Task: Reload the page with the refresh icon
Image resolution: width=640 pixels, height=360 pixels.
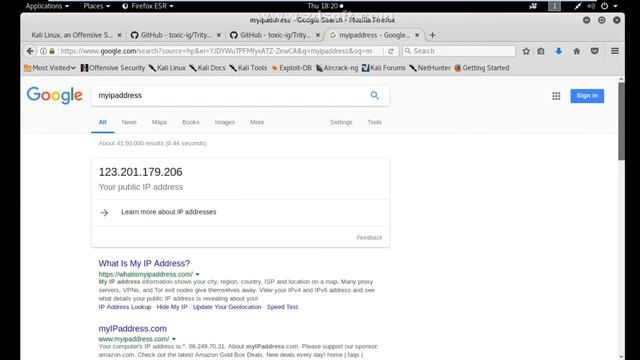Action: pos(391,51)
